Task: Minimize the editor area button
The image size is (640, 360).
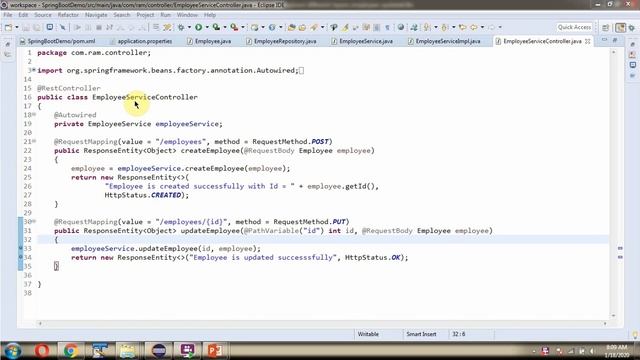Action: pyautogui.click(x=604, y=40)
